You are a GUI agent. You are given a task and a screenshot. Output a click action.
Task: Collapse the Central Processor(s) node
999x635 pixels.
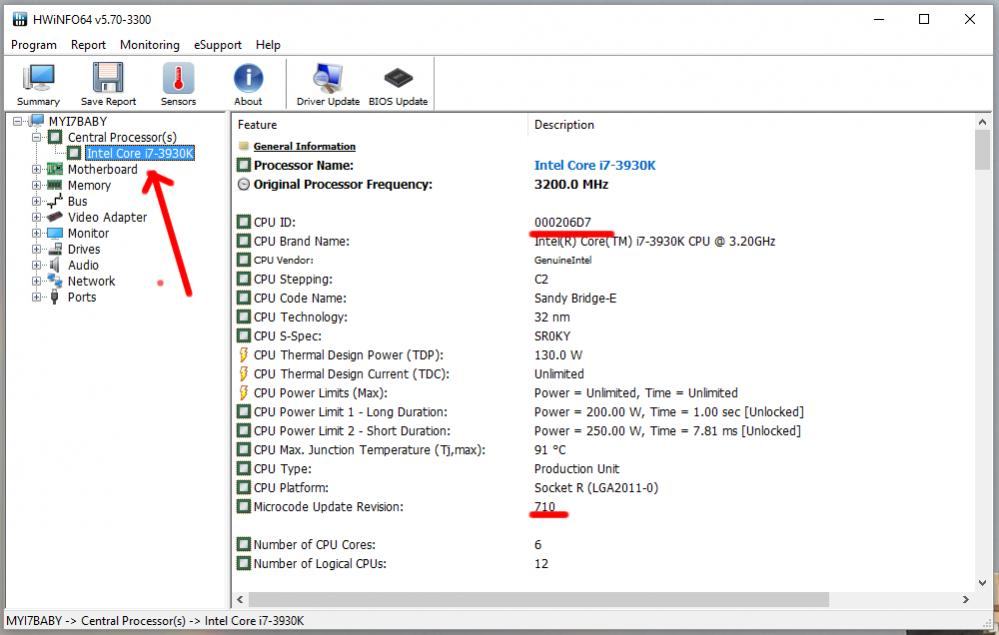point(37,137)
